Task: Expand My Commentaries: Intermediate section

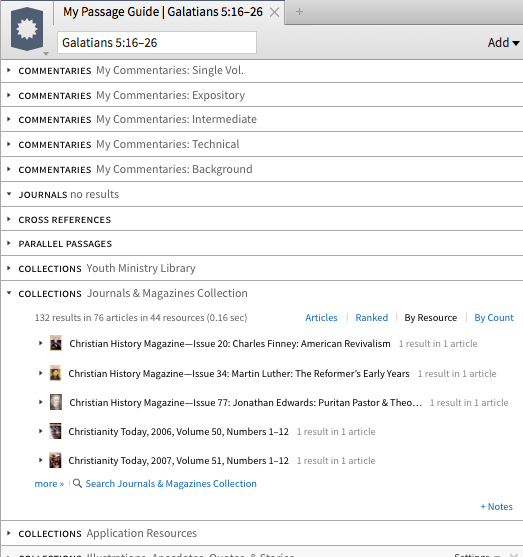Action: click(9, 119)
